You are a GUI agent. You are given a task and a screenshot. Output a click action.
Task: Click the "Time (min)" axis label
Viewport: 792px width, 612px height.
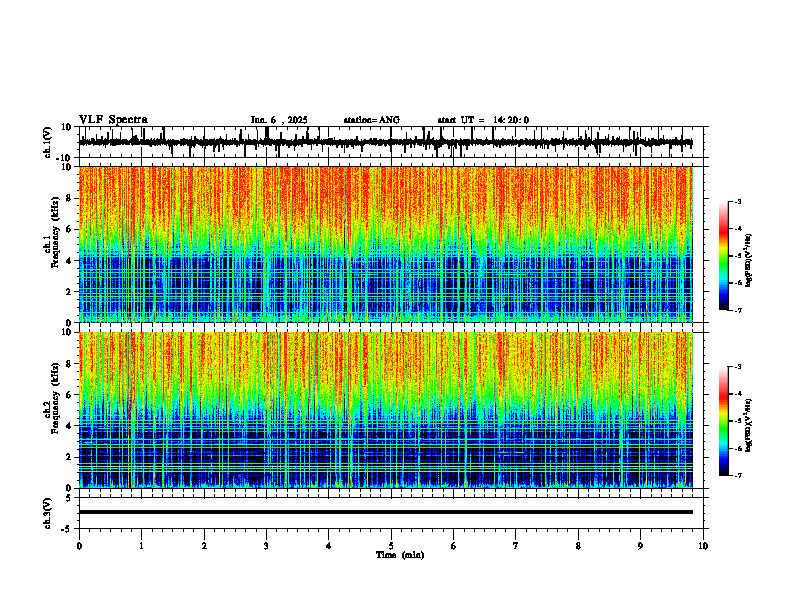point(400,555)
